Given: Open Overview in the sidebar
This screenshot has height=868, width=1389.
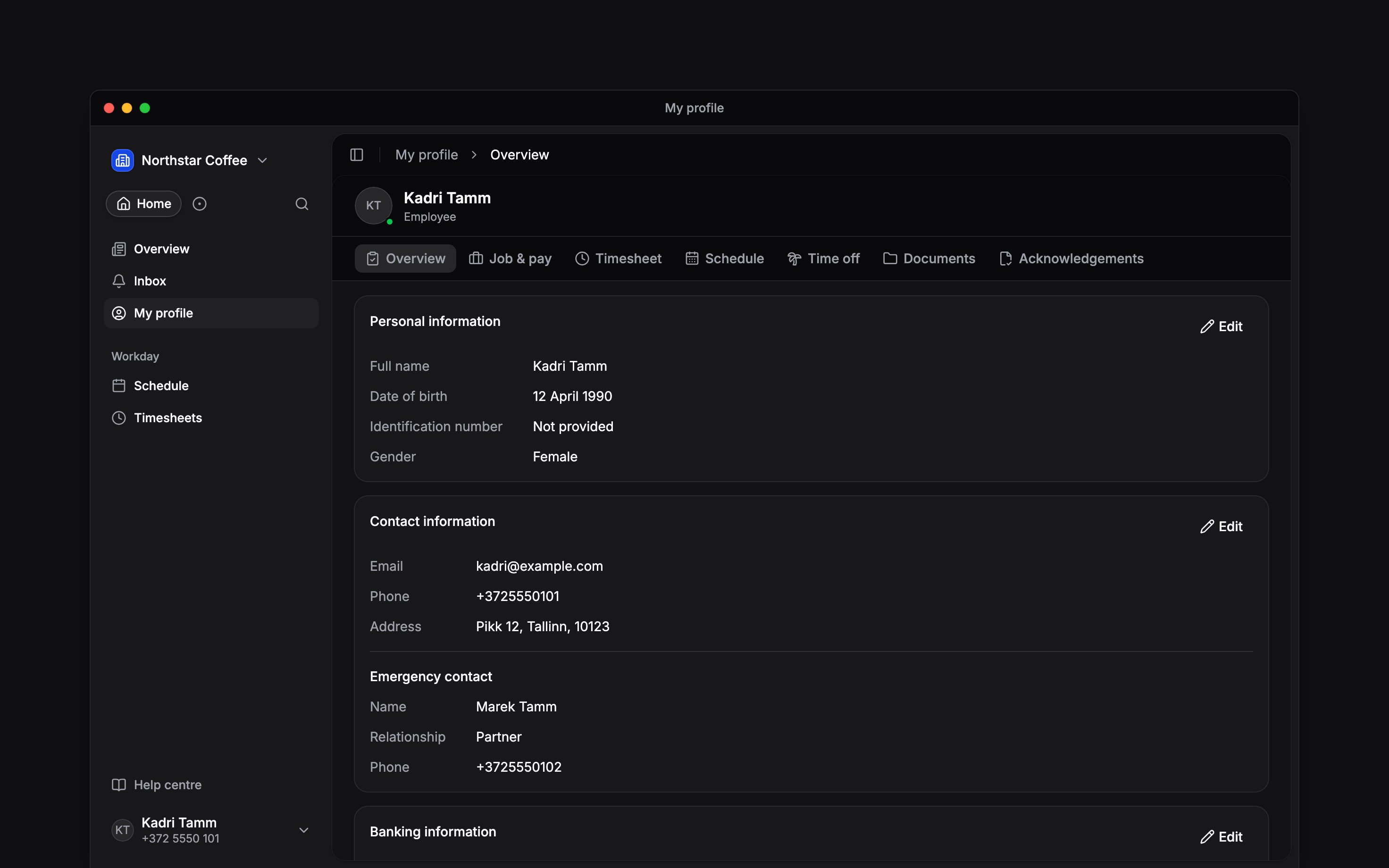Looking at the screenshot, I should coord(211,249).
